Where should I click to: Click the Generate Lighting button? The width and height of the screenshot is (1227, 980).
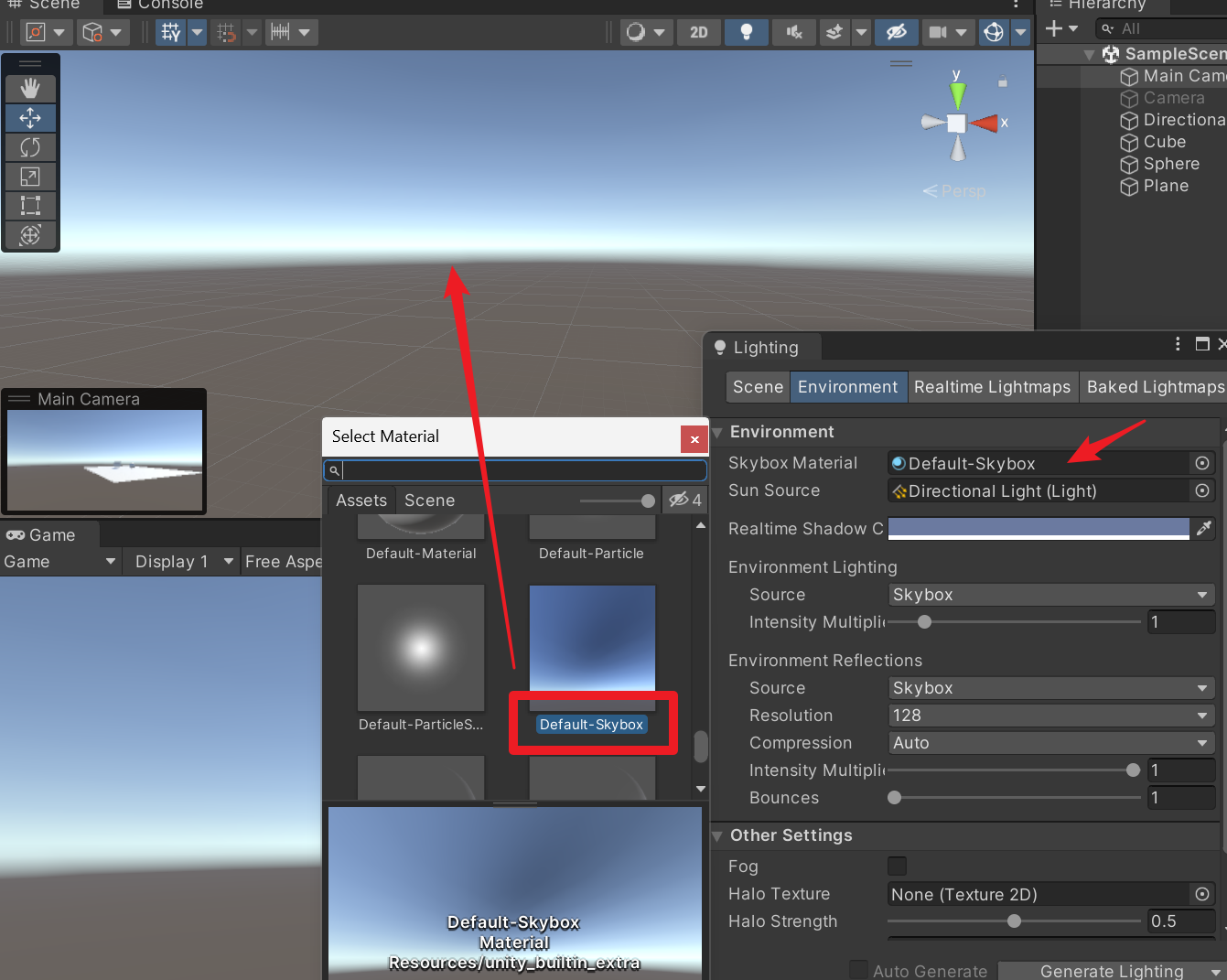pyautogui.click(x=1108, y=970)
